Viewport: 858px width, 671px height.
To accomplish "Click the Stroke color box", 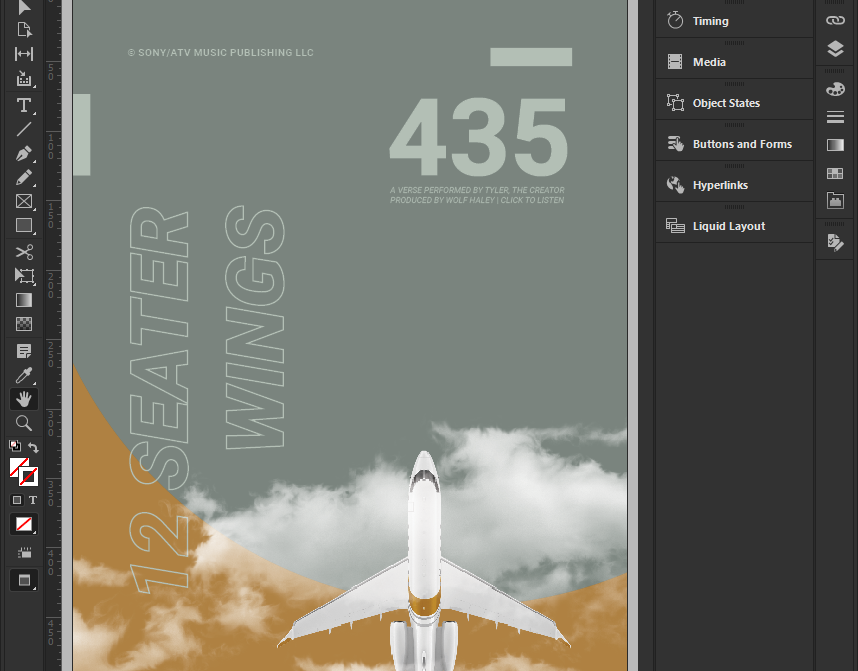I will pos(28,477).
